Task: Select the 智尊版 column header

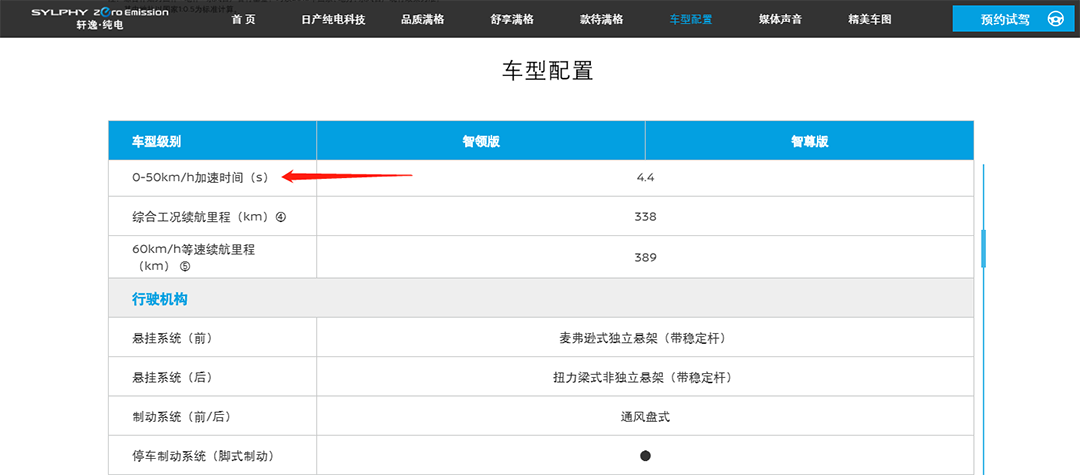Action: [809, 141]
